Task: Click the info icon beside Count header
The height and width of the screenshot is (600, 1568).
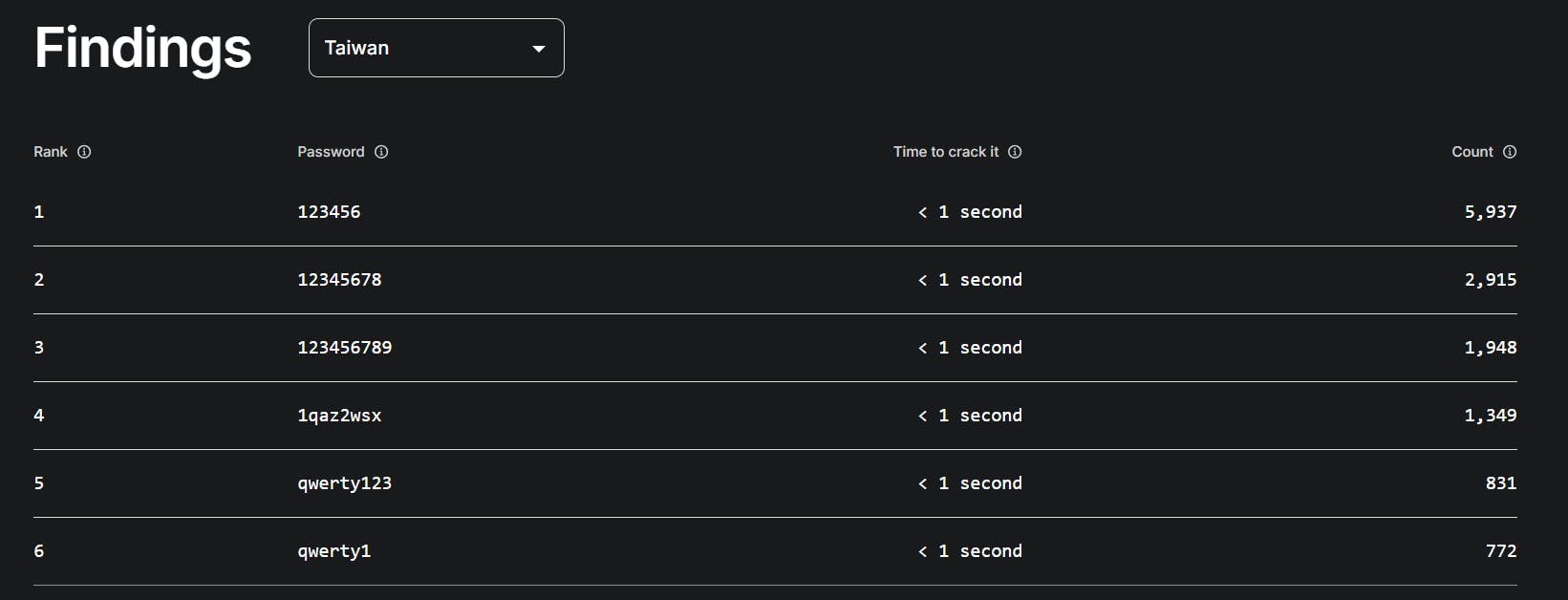Action: click(x=1510, y=152)
